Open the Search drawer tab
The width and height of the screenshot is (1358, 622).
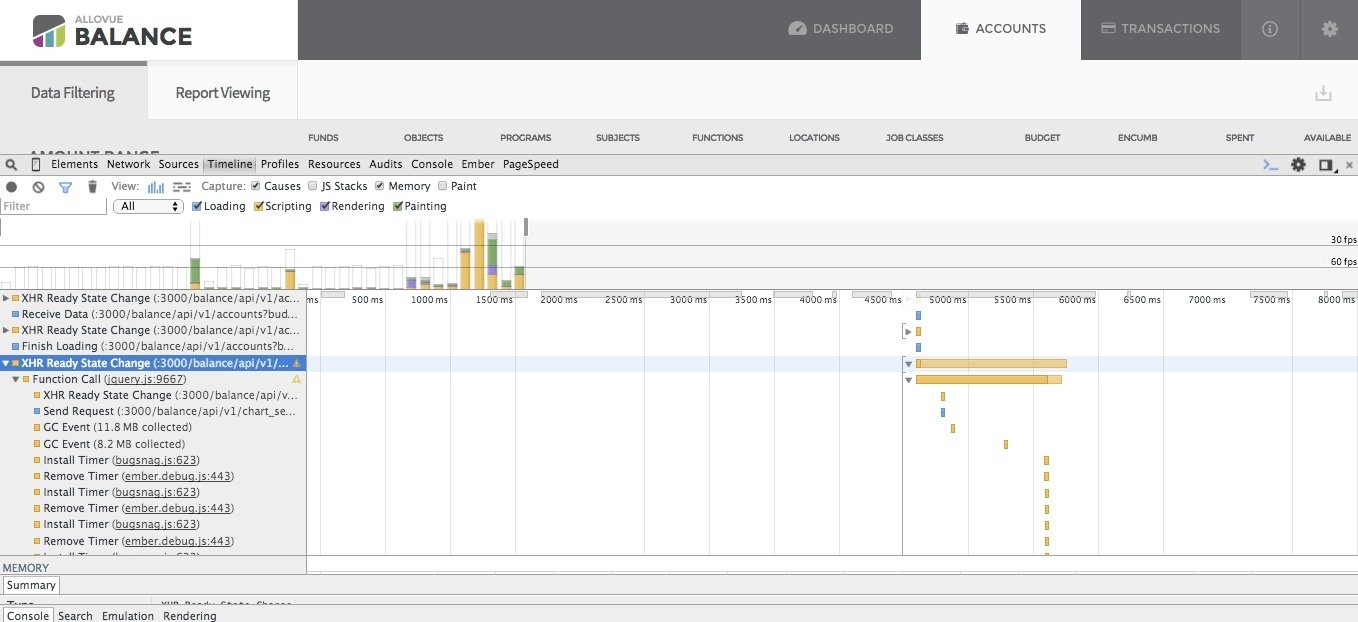[75, 616]
